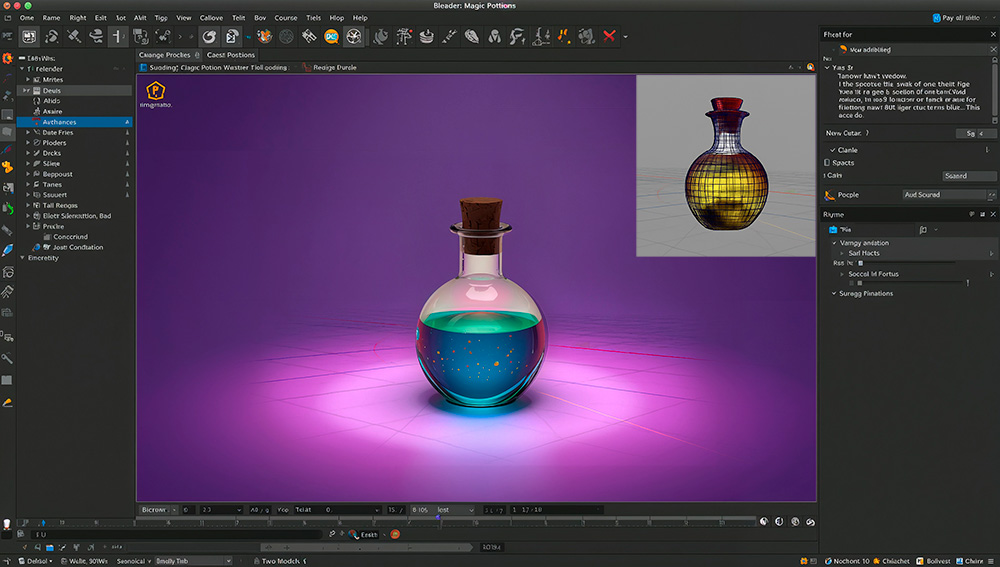The height and width of the screenshot is (567, 1000).
Task: Select the blue pen tool in left sidebar
Action: click(x=8, y=250)
